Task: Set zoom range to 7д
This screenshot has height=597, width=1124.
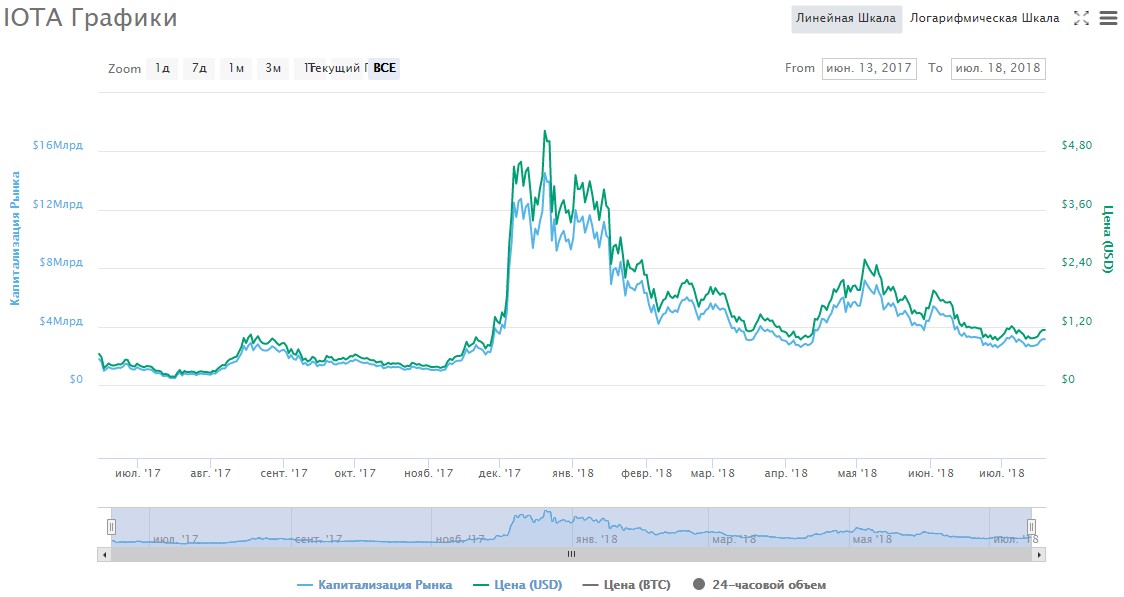Action: [x=199, y=68]
